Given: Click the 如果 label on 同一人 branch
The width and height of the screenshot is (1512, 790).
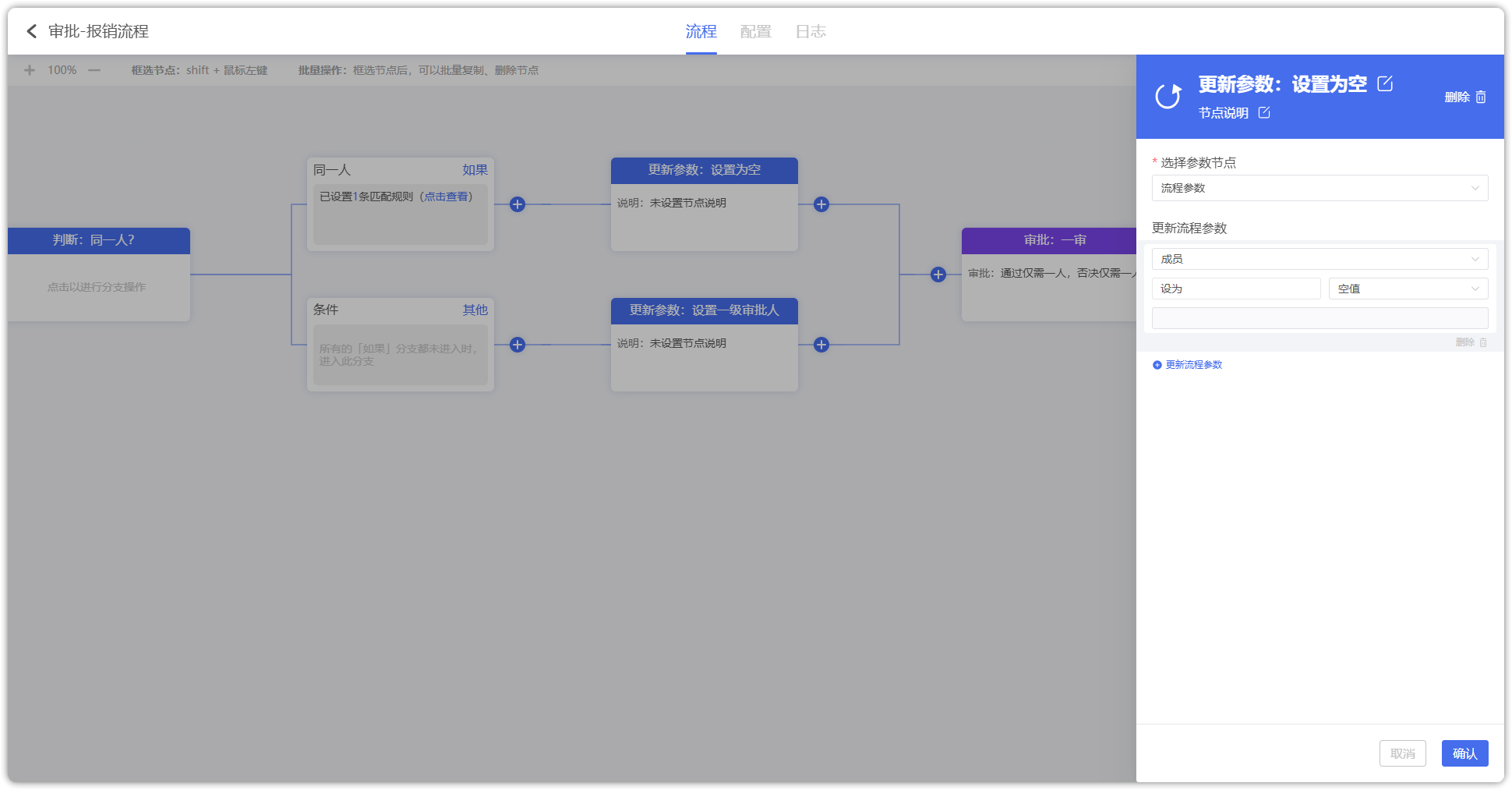Looking at the screenshot, I should (475, 170).
